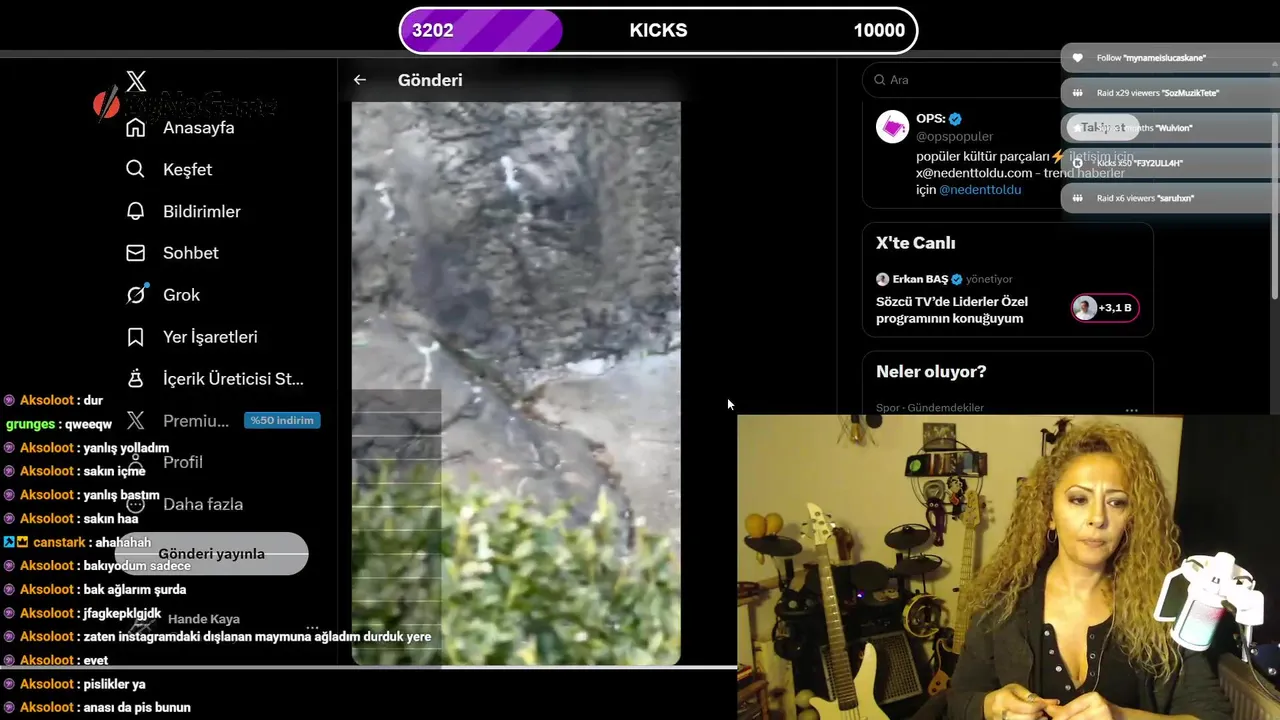This screenshot has height=720, width=1280.
Task: Click the streamer webcam overlay
Action: [x=1008, y=568]
